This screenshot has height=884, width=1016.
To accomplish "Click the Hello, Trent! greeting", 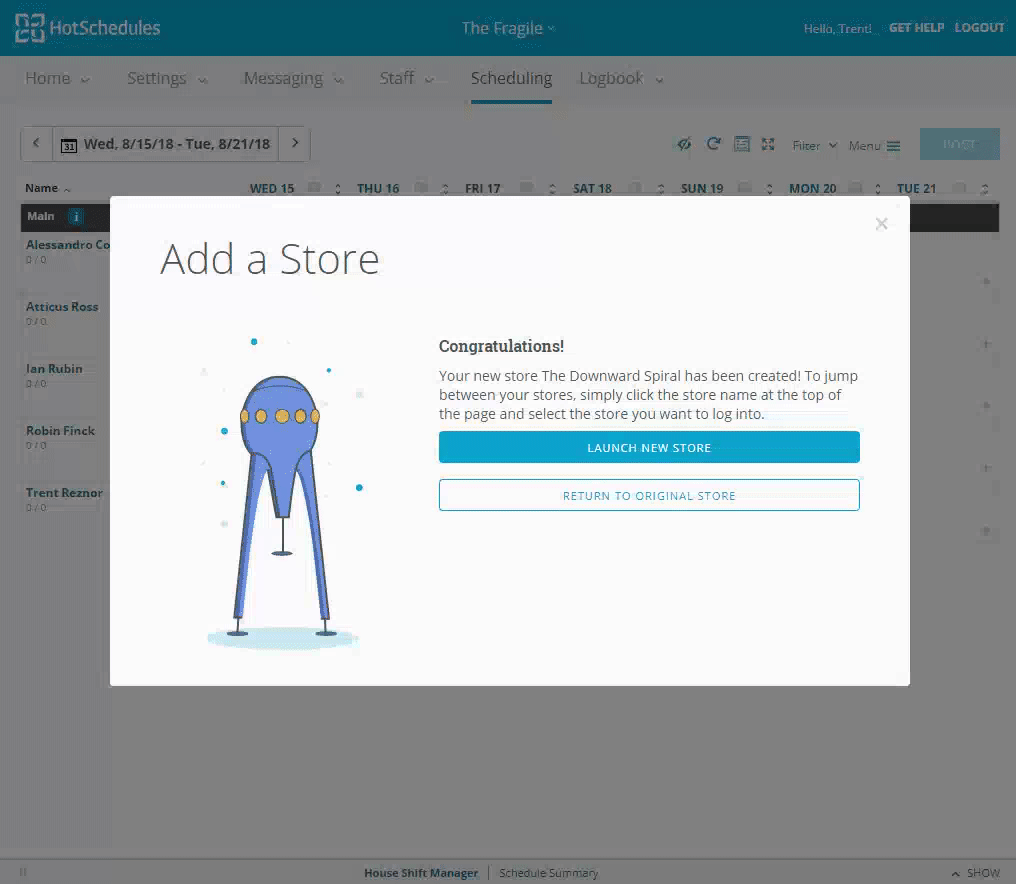I will (x=837, y=29).
